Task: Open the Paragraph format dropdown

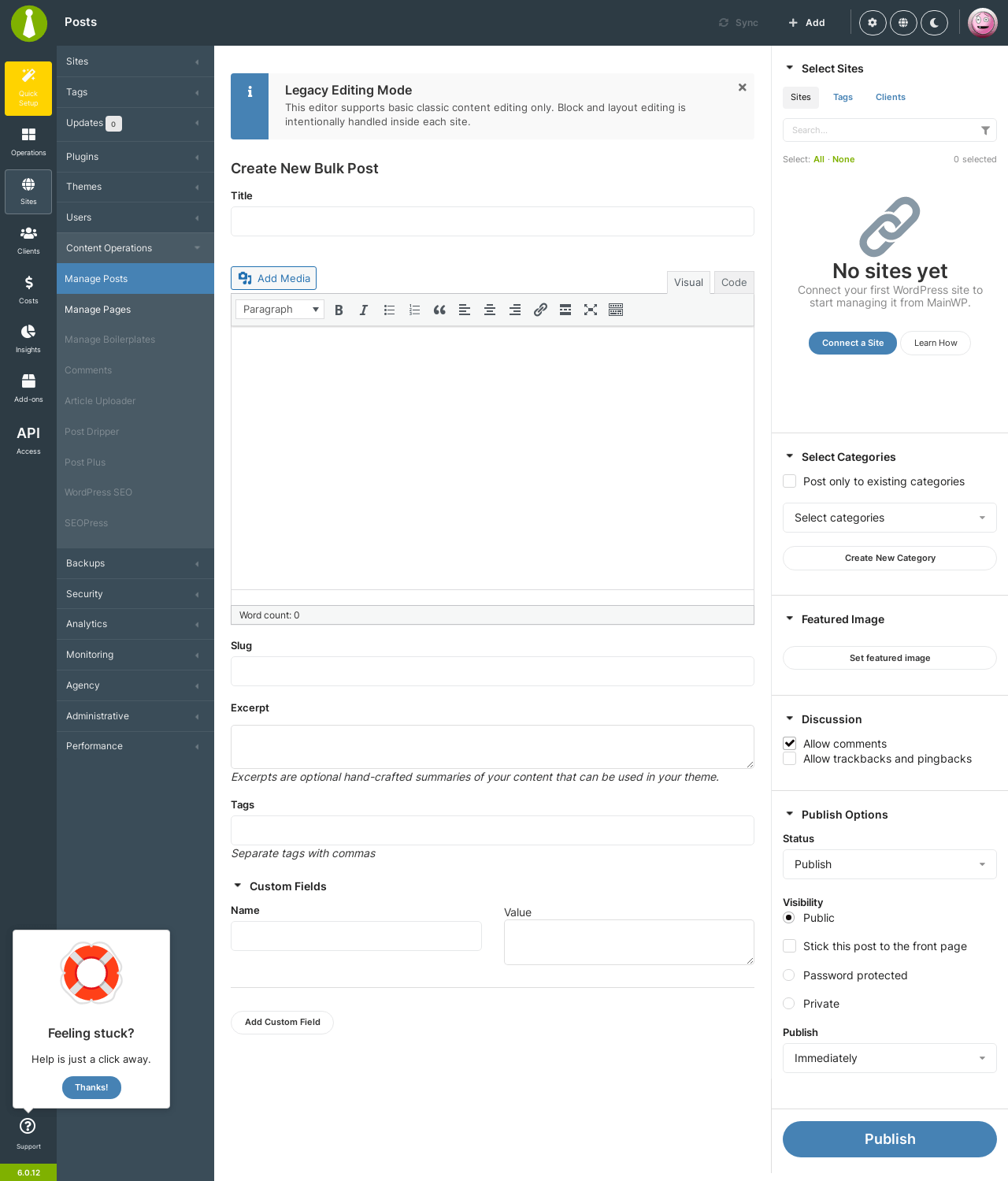Action: (280, 310)
